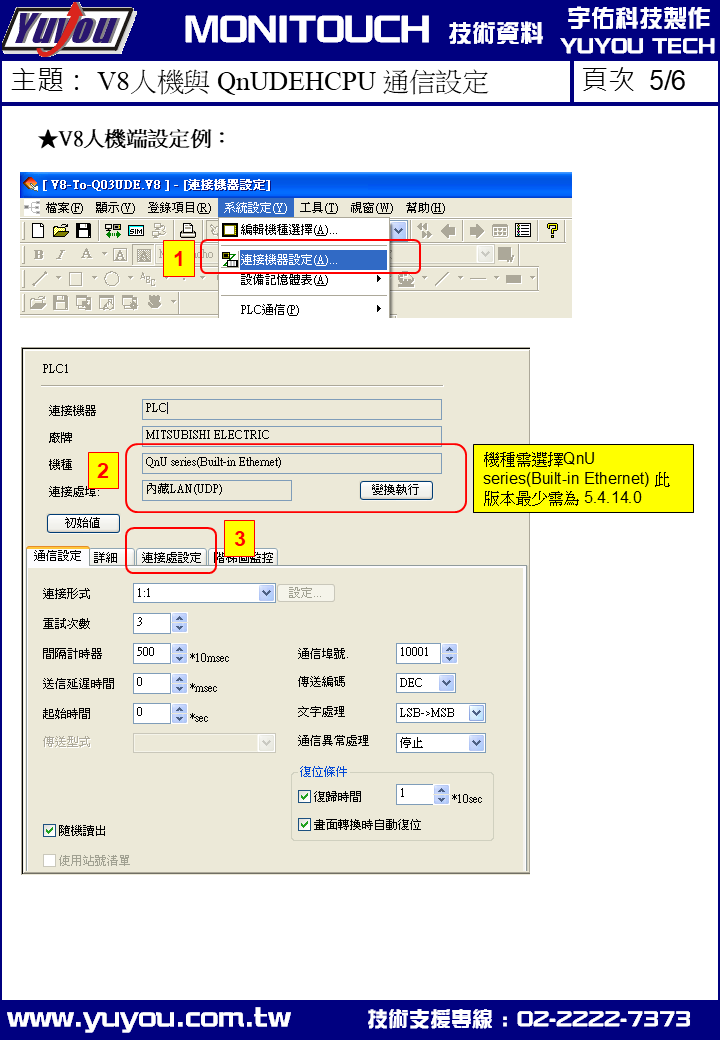This screenshot has height=1040, width=720.
Task: Click the 內藏LAN(UDP) connection field
Action: 217,489
